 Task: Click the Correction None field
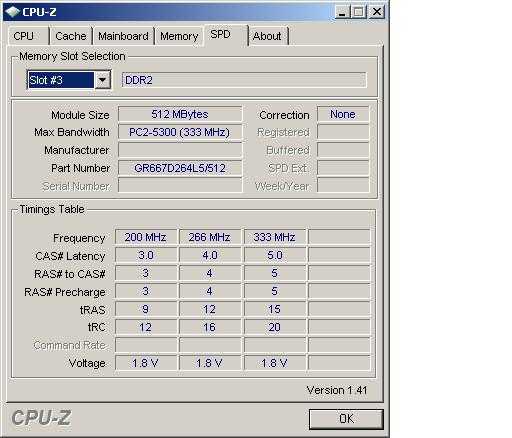[x=343, y=114]
